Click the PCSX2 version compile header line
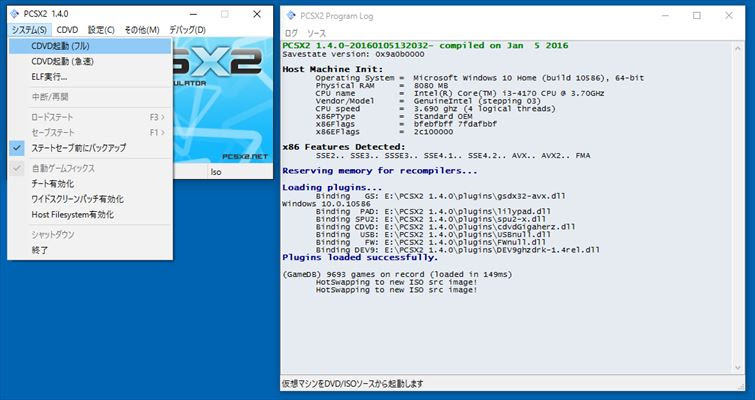This screenshot has width=755, height=400. click(425, 46)
